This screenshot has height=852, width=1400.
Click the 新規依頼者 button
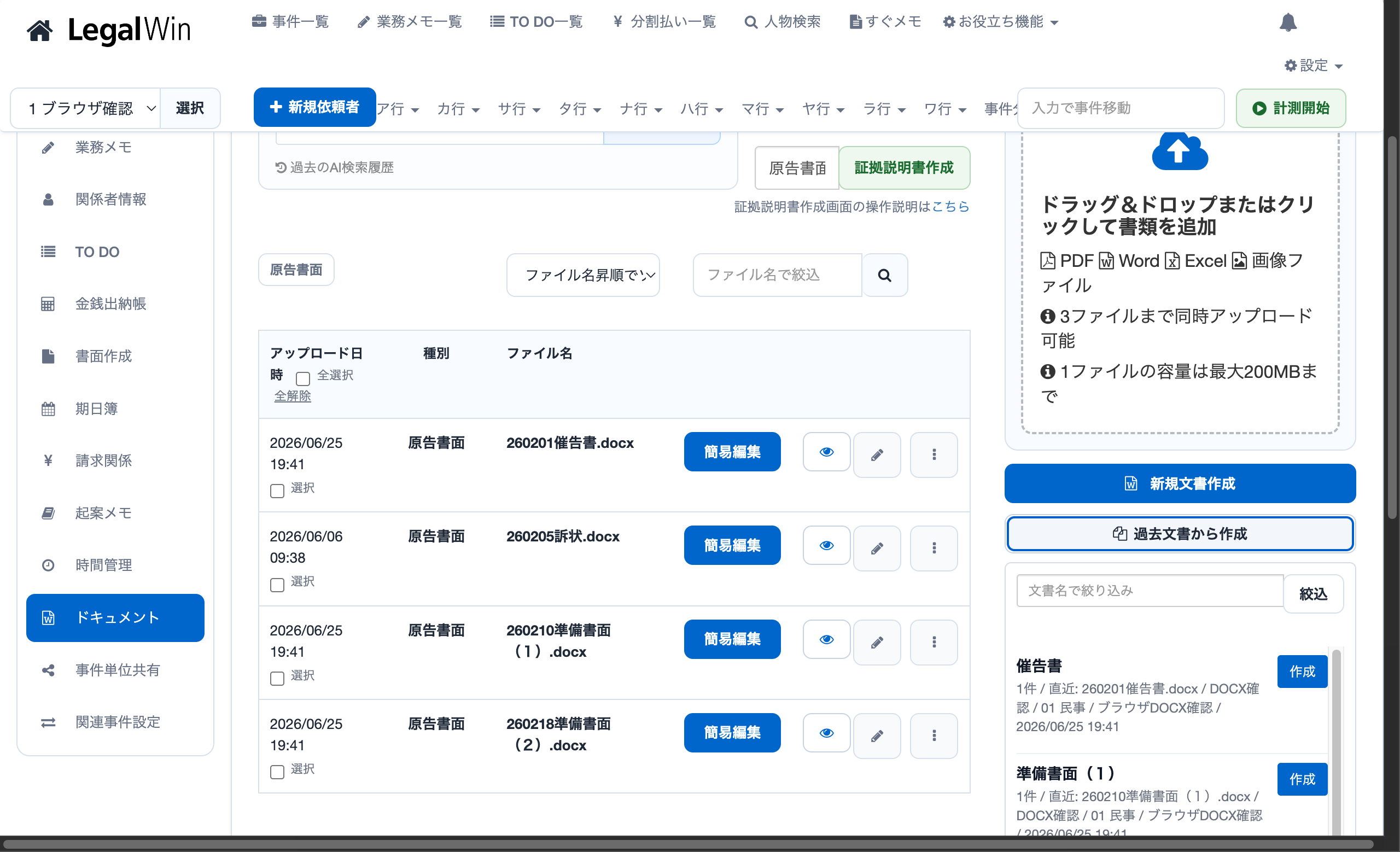tap(315, 107)
